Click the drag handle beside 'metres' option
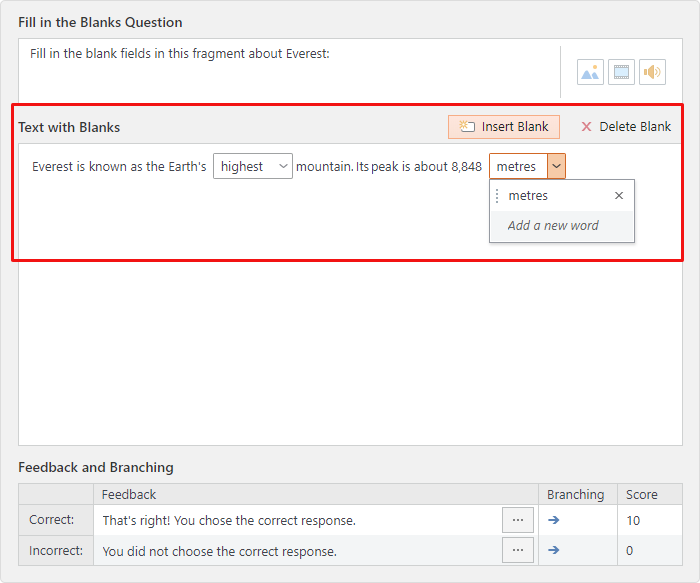The image size is (700, 583). [497, 196]
